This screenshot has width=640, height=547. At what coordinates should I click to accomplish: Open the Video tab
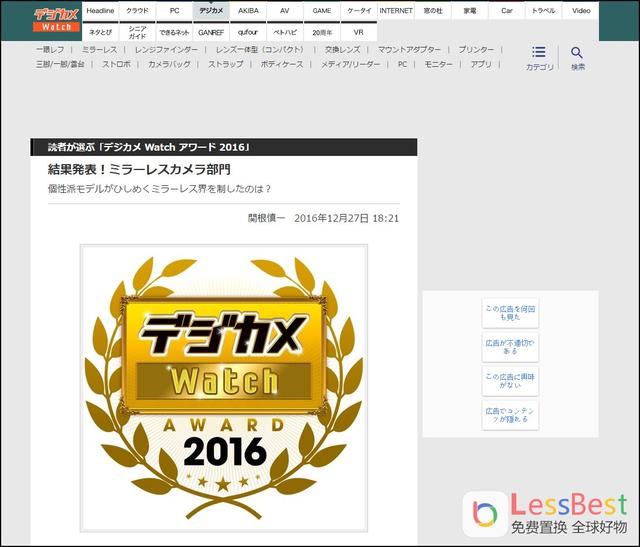point(581,11)
